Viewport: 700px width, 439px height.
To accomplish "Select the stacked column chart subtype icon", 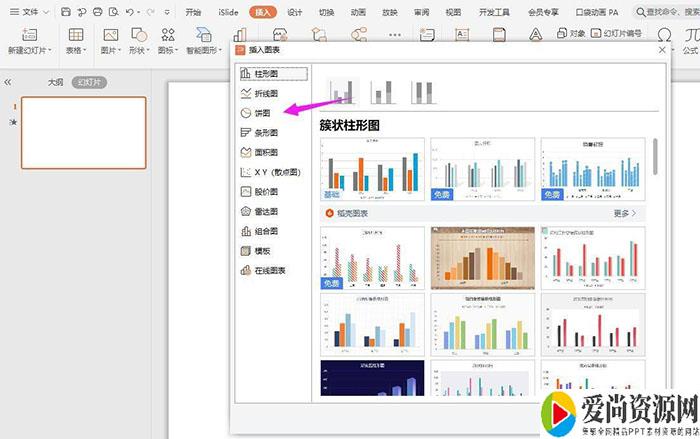I will [x=383, y=92].
